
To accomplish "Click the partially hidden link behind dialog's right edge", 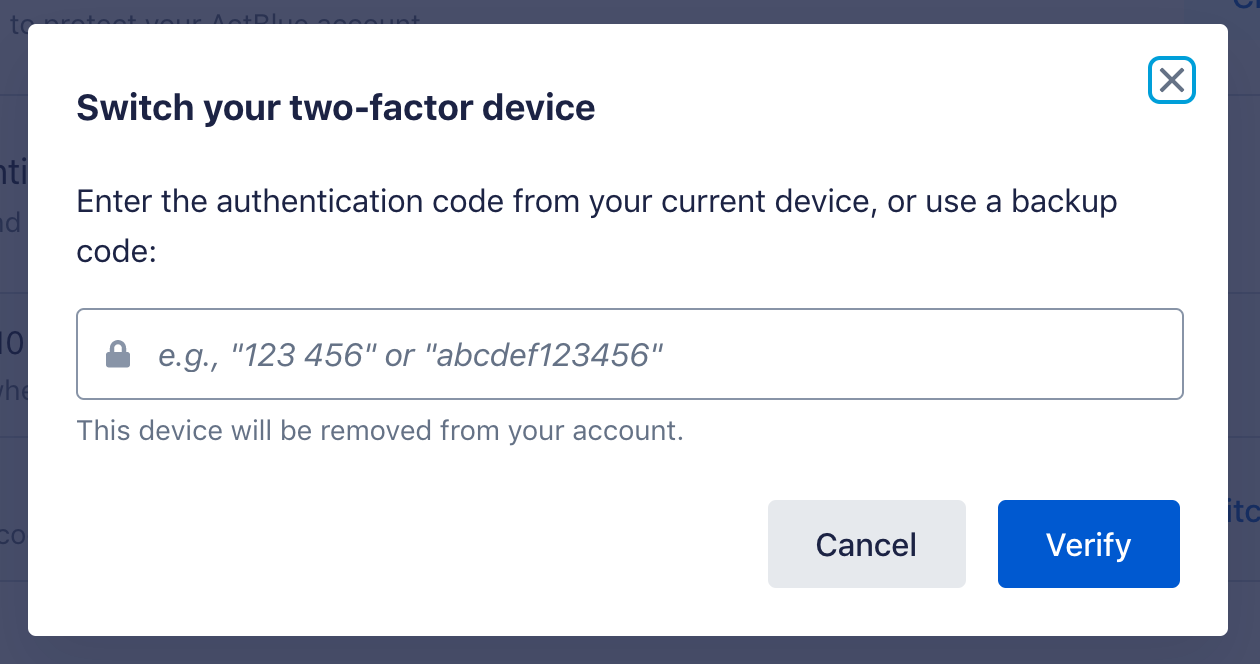I will [1243, 511].
